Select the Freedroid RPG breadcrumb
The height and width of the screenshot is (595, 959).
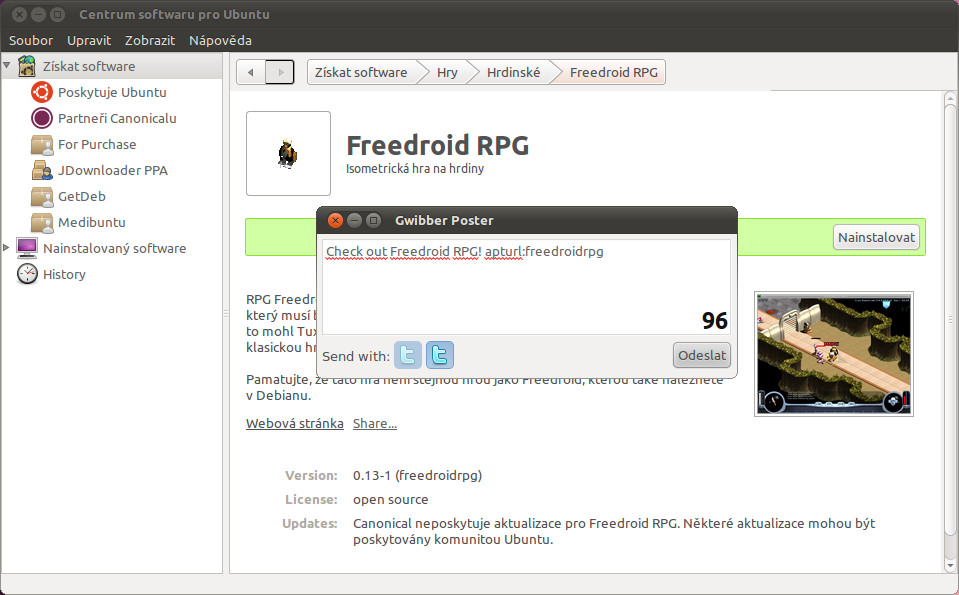click(x=613, y=72)
